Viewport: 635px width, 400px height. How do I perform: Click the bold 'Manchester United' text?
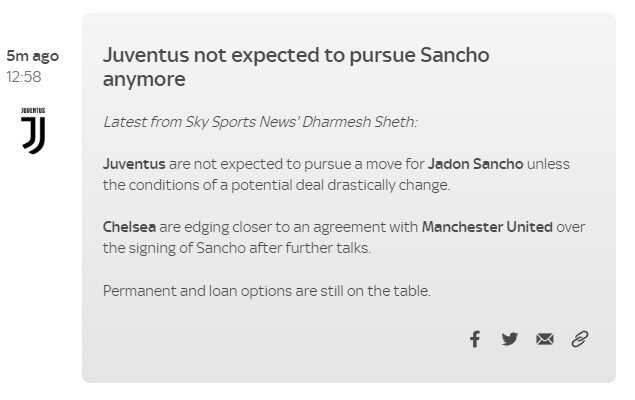pos(487,227)
